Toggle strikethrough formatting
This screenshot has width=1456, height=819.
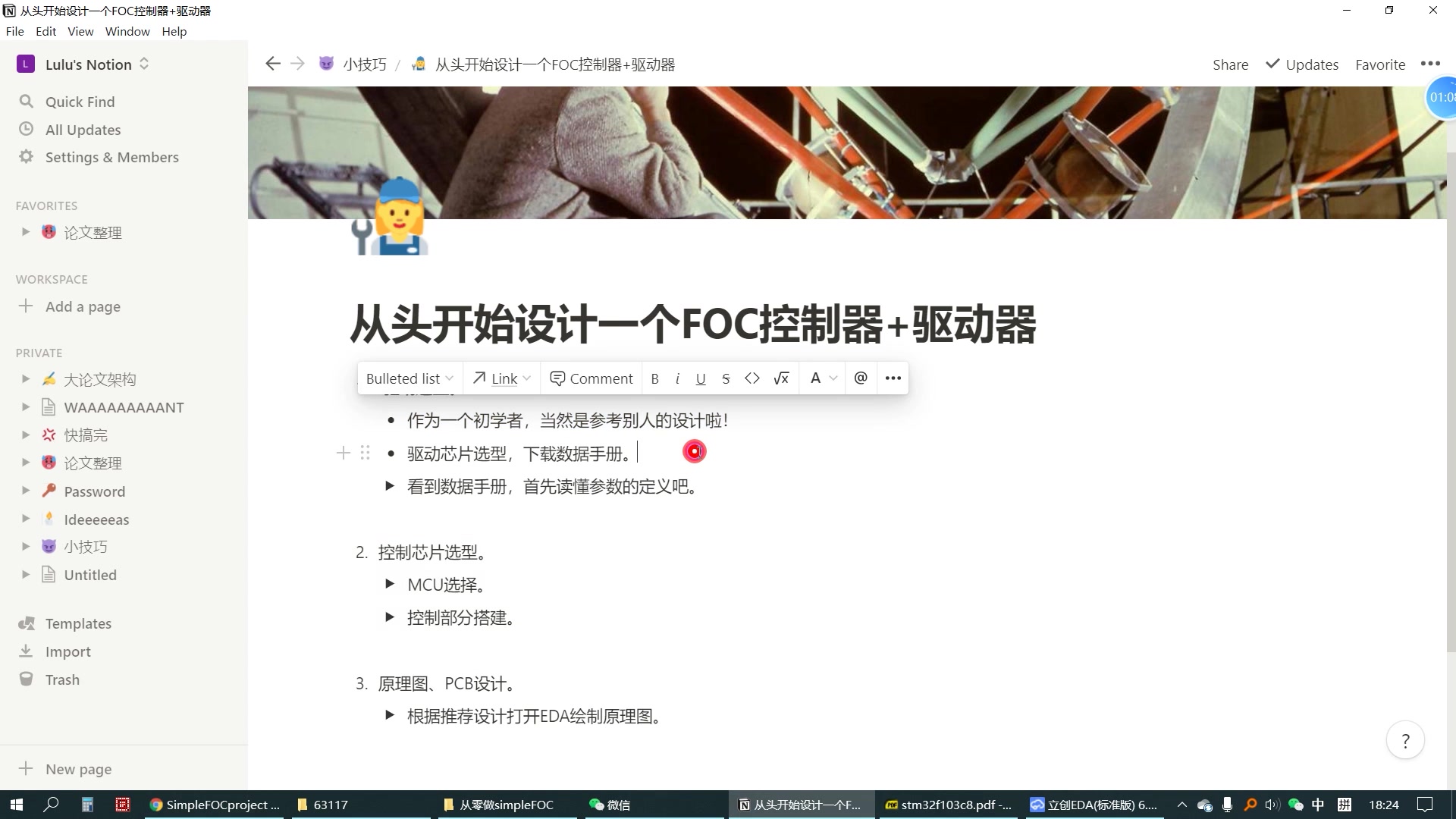tap(726, 378)
